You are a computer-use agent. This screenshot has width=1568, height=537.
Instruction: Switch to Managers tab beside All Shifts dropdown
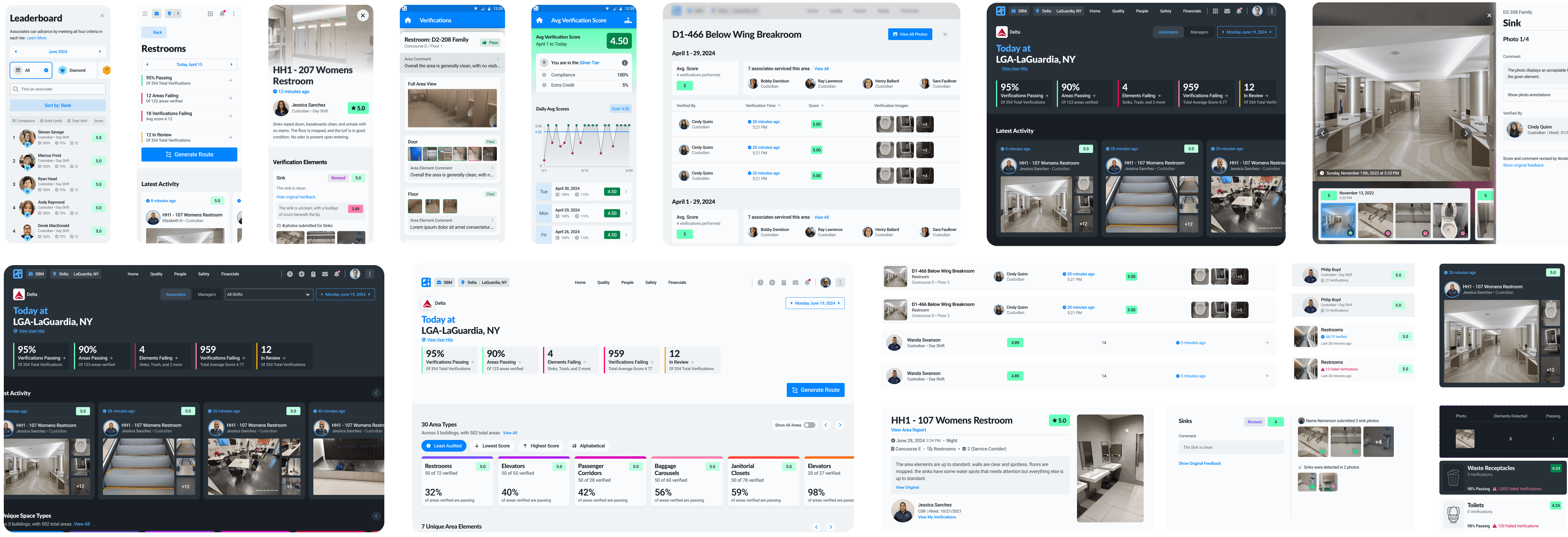(206, 294)
